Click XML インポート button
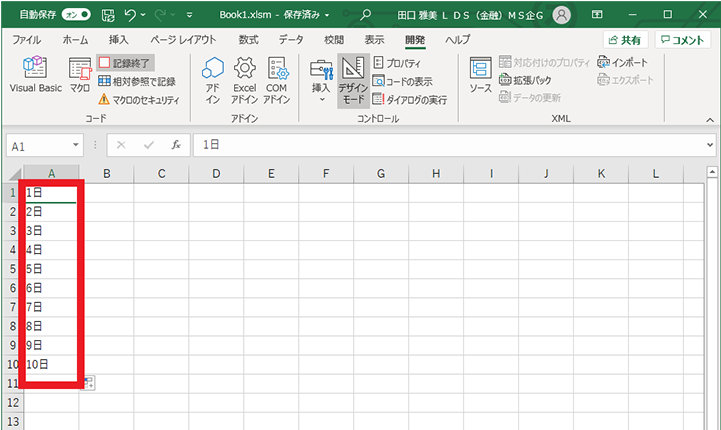The height and width of the screenshot is (430, 721). click(x=622, y=62)
